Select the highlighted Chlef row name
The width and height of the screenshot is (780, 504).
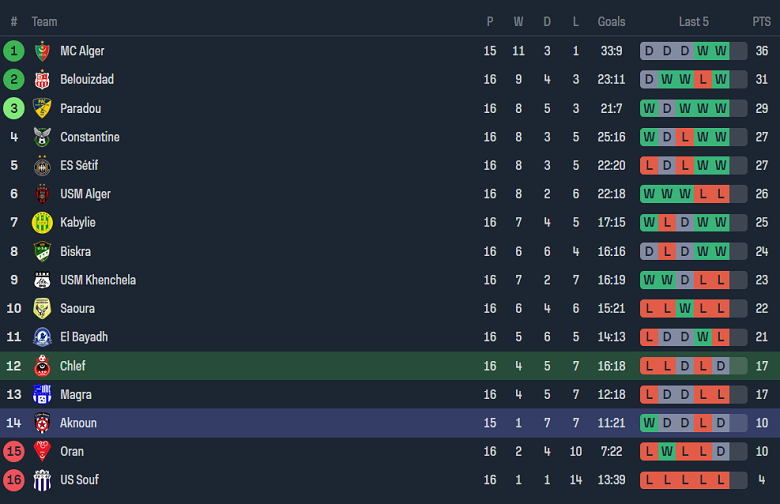[73, 366]
